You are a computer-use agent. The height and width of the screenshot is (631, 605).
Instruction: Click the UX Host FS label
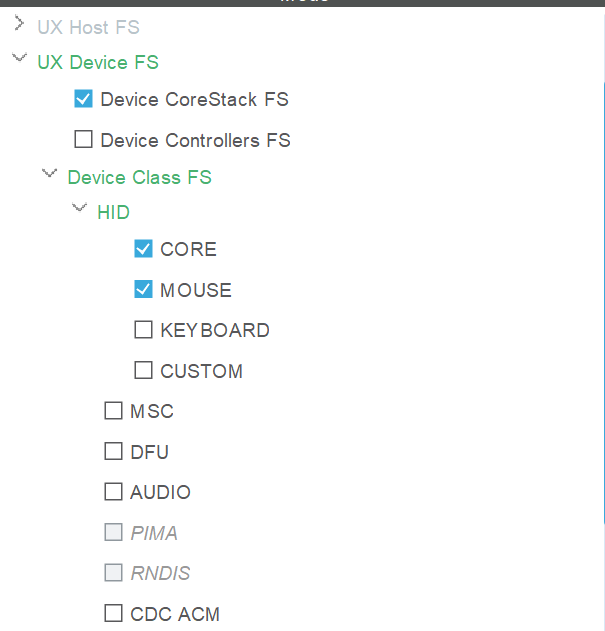tap(88, 27)
